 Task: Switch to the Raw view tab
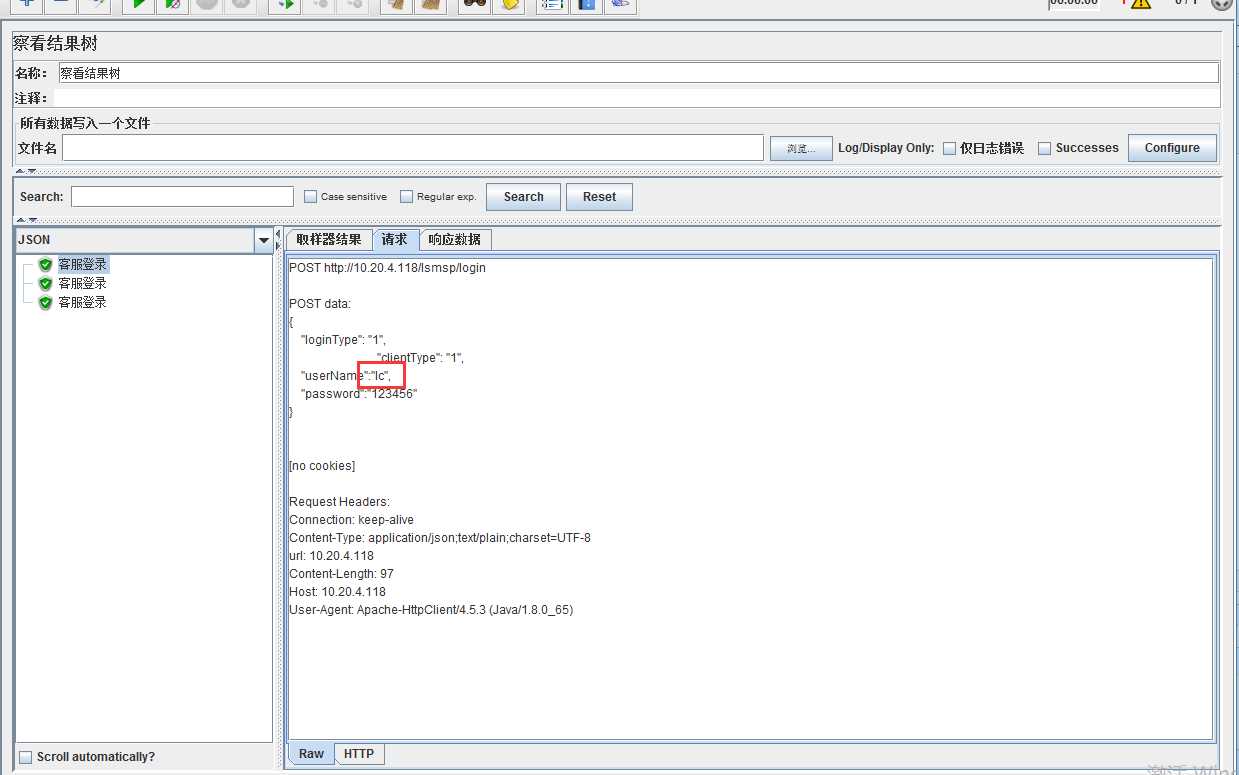click(x=311, y=754)
